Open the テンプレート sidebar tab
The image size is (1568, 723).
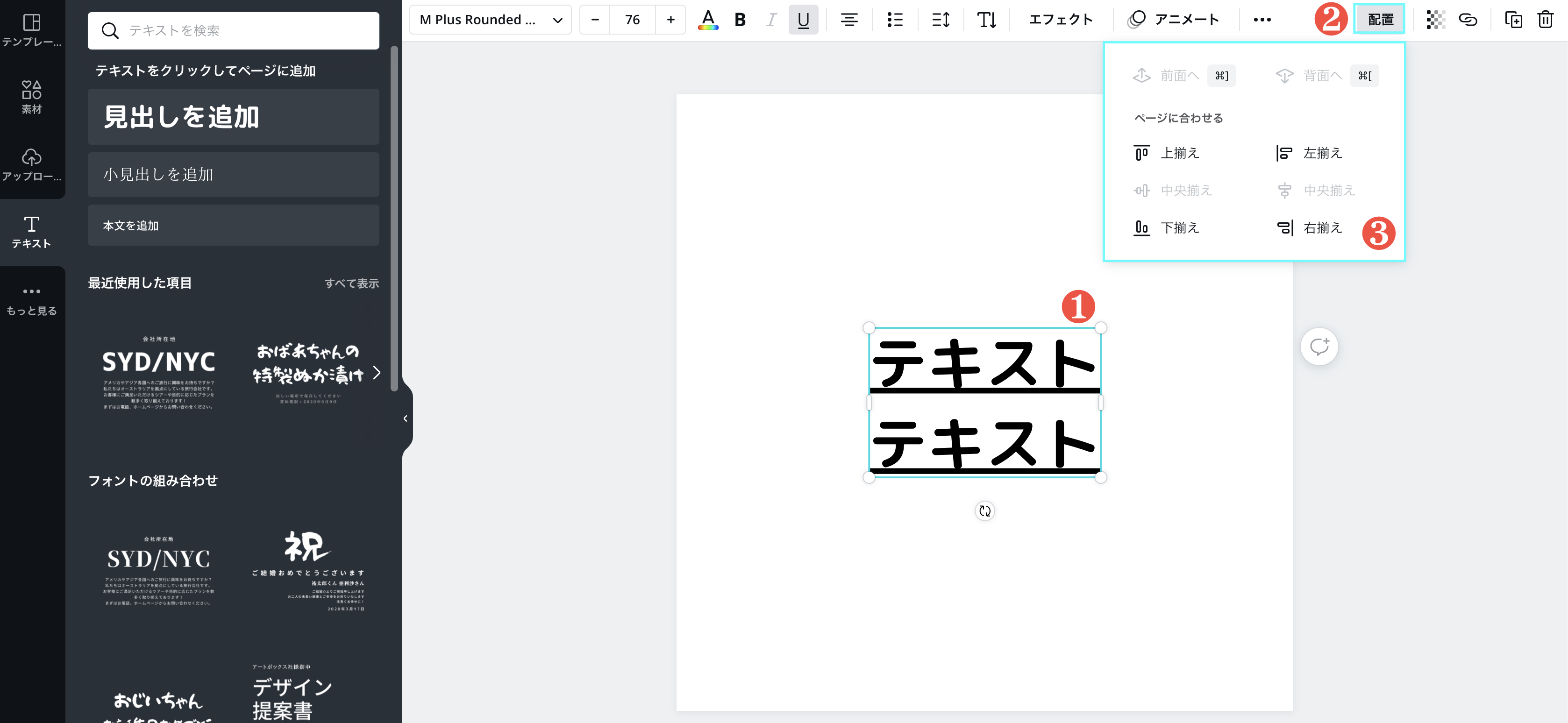(x=32, y=30)
